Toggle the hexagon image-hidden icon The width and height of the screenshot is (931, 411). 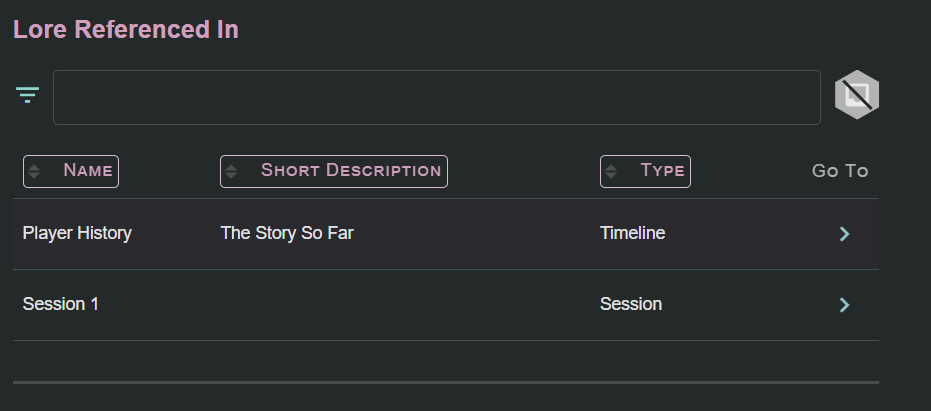click(856, 97)
